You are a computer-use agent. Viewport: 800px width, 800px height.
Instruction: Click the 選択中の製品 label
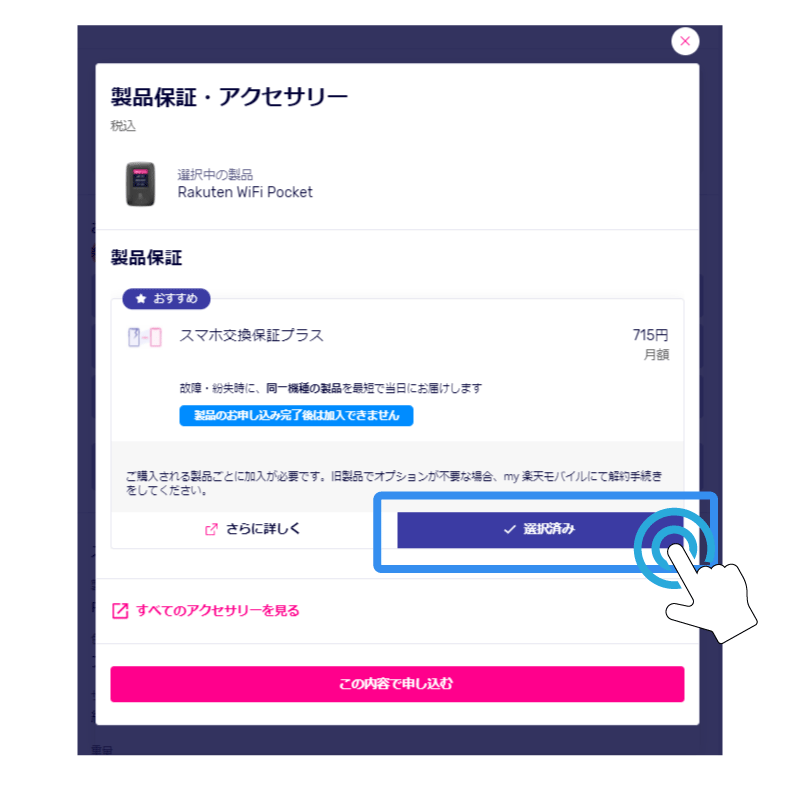[215, 174]
